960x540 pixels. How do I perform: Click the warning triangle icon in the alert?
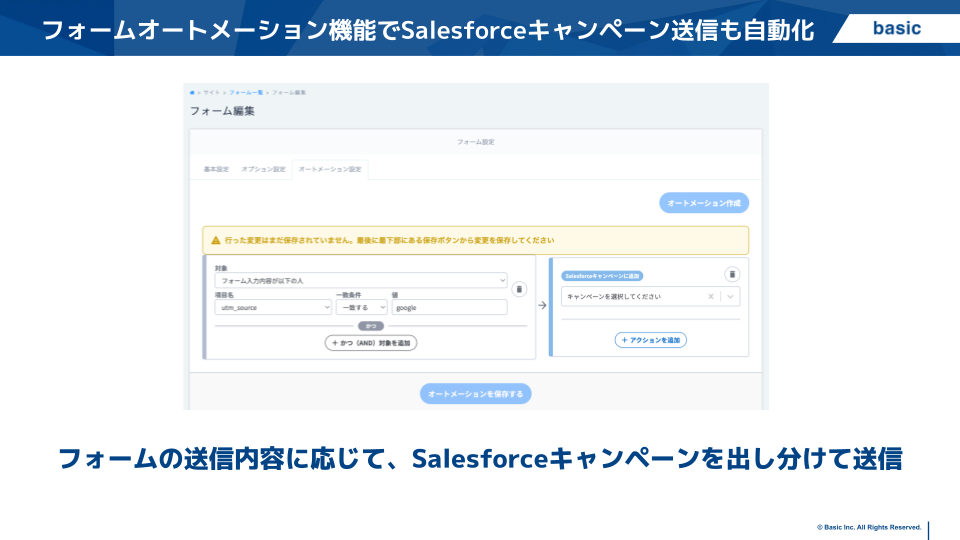point(216,241)
